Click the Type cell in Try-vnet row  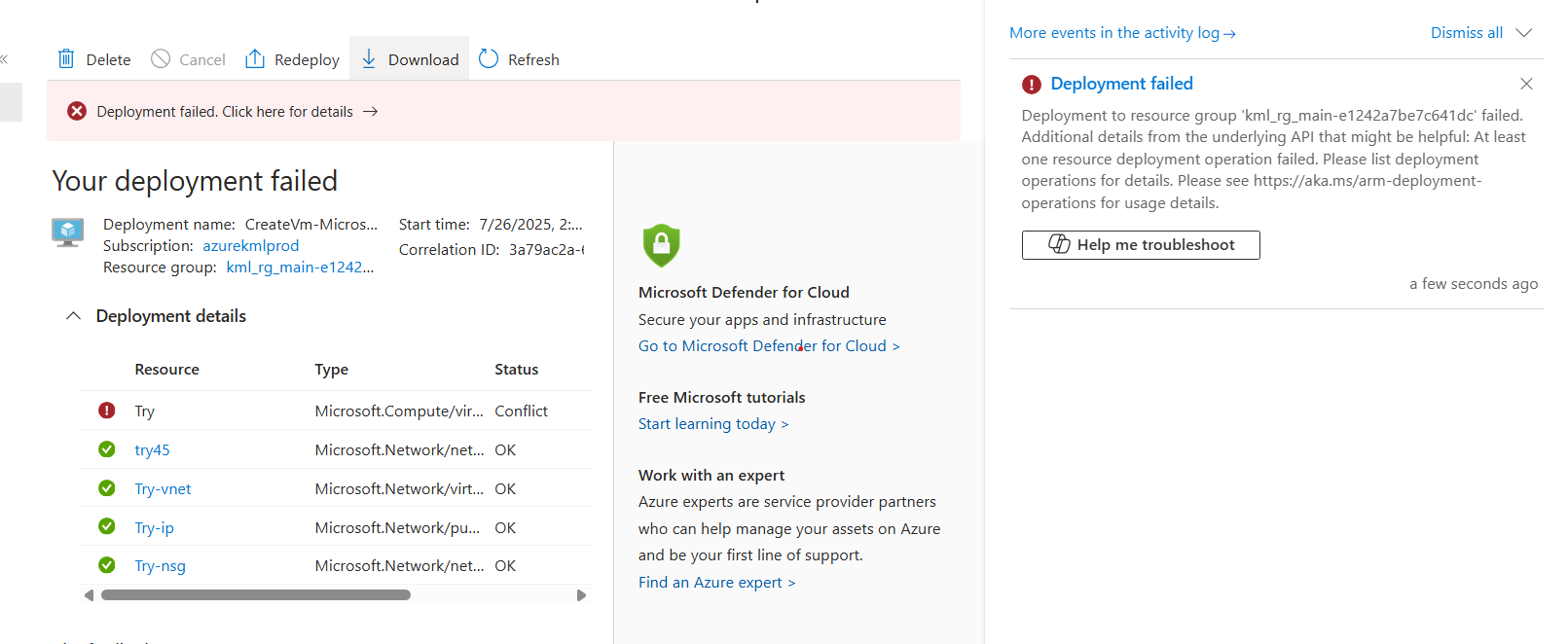(x=399, y=489)
